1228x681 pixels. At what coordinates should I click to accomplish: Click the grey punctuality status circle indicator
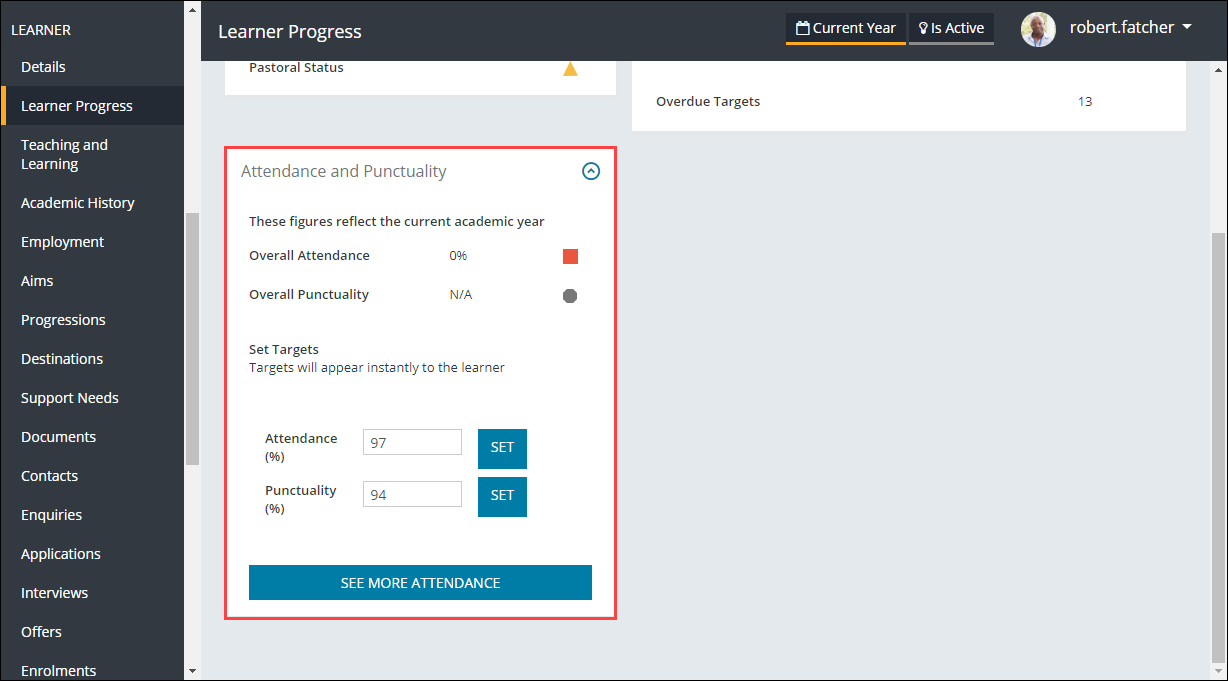[570, 296]
